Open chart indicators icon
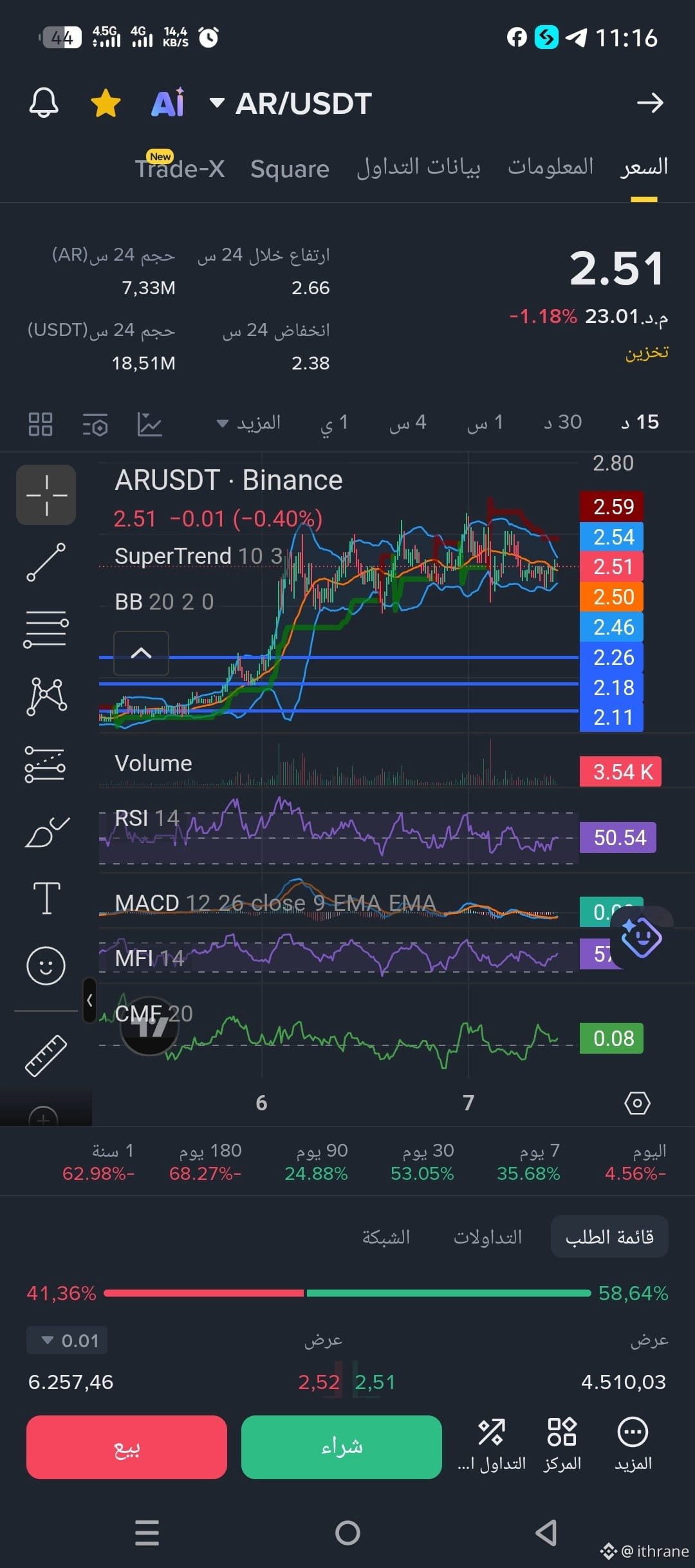 click(149, 424)
